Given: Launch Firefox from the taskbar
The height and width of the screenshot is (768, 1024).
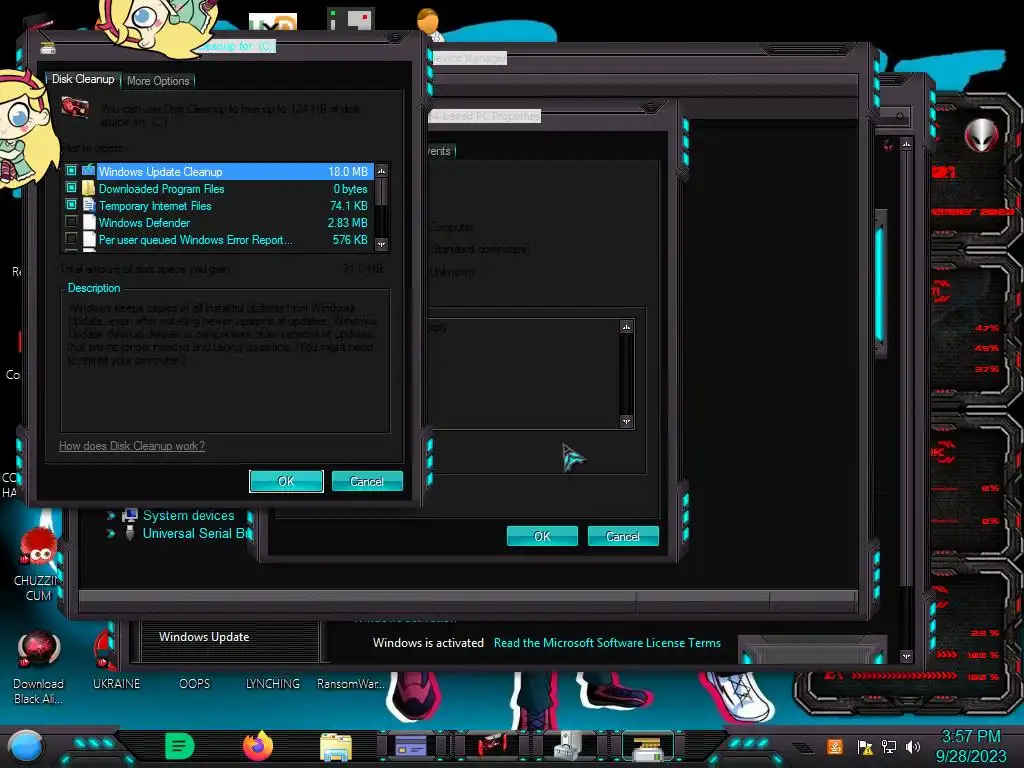Looking at the screenshot, I should click(x=258, y=746).
